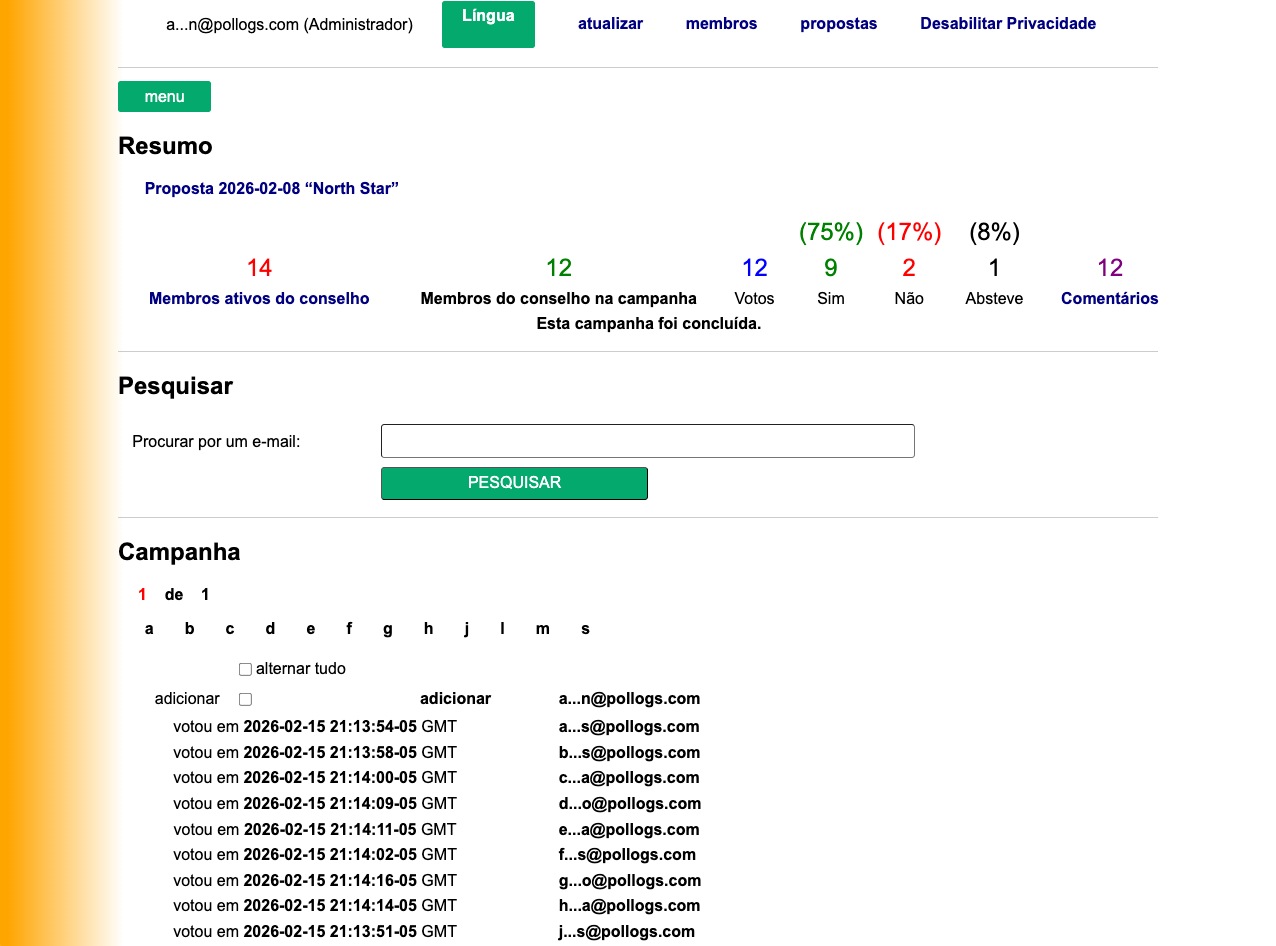This screenshot has width=1276, height=946.
Task: Filter campaign list by letter a
Action: [149, 629]
